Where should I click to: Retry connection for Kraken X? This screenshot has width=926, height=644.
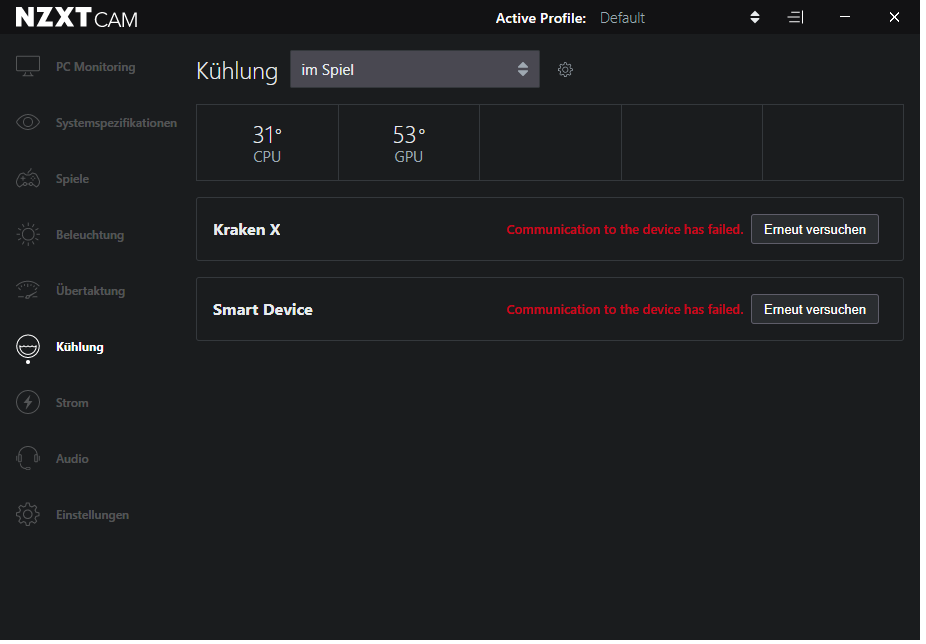tap(814, 229)
